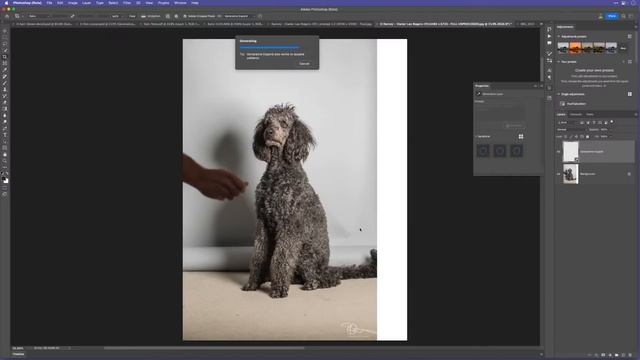Image resolution: width=640 pixels, height=360 pixels.
Task: Select the Rectangle shape tool
Action: tap(5, 148)
